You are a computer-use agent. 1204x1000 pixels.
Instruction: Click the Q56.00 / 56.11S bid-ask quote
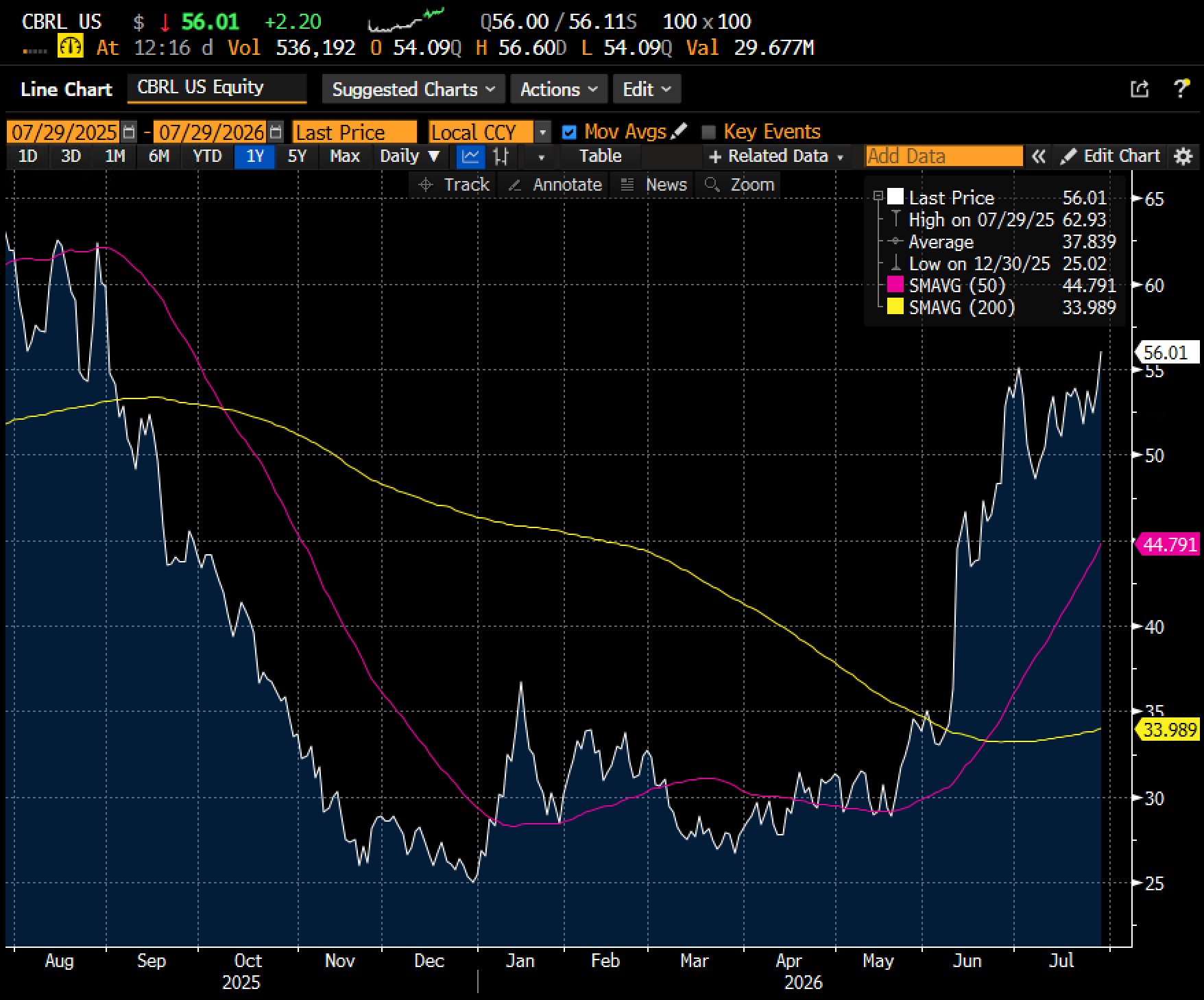[559, 22]
